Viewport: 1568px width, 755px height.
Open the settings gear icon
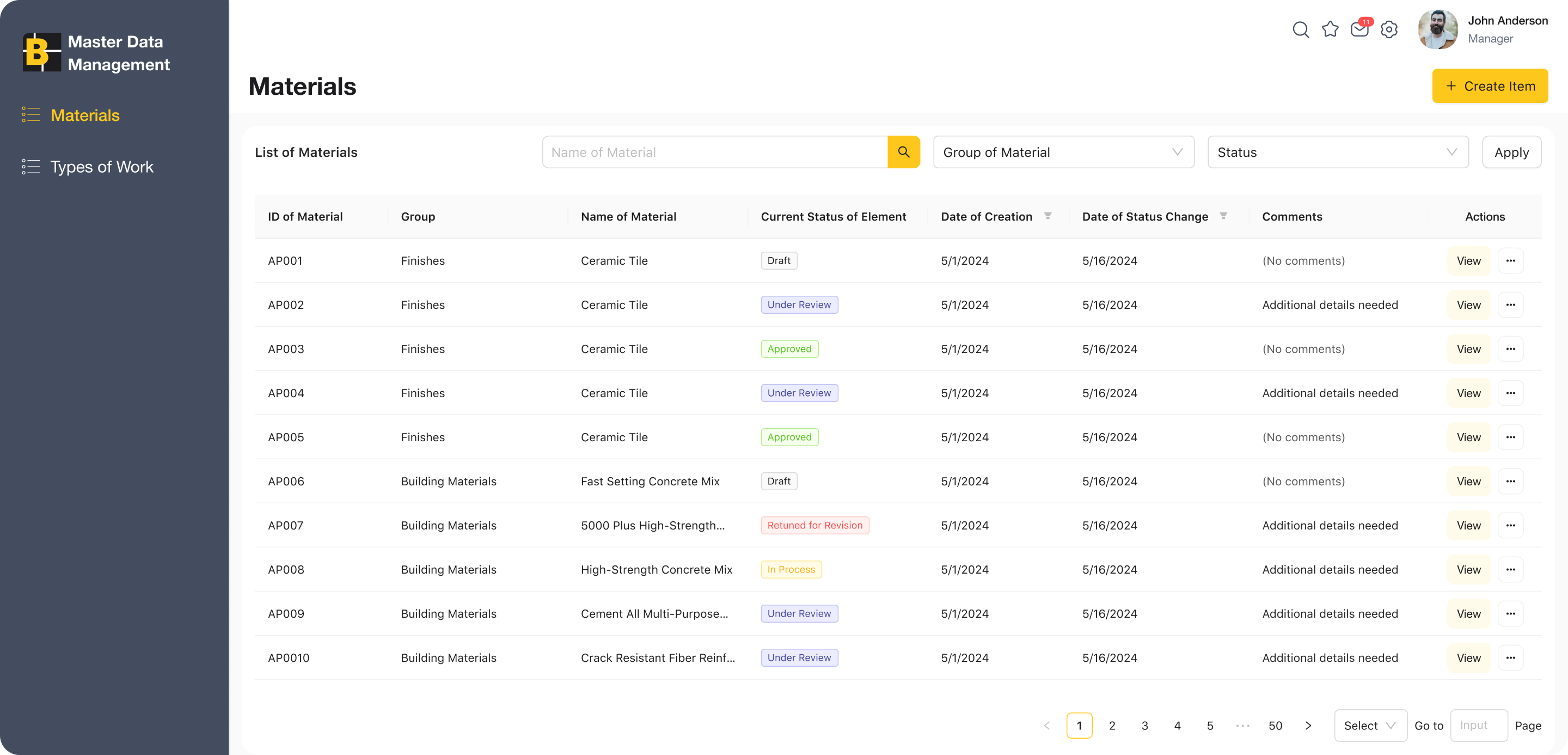point(1389,29)
